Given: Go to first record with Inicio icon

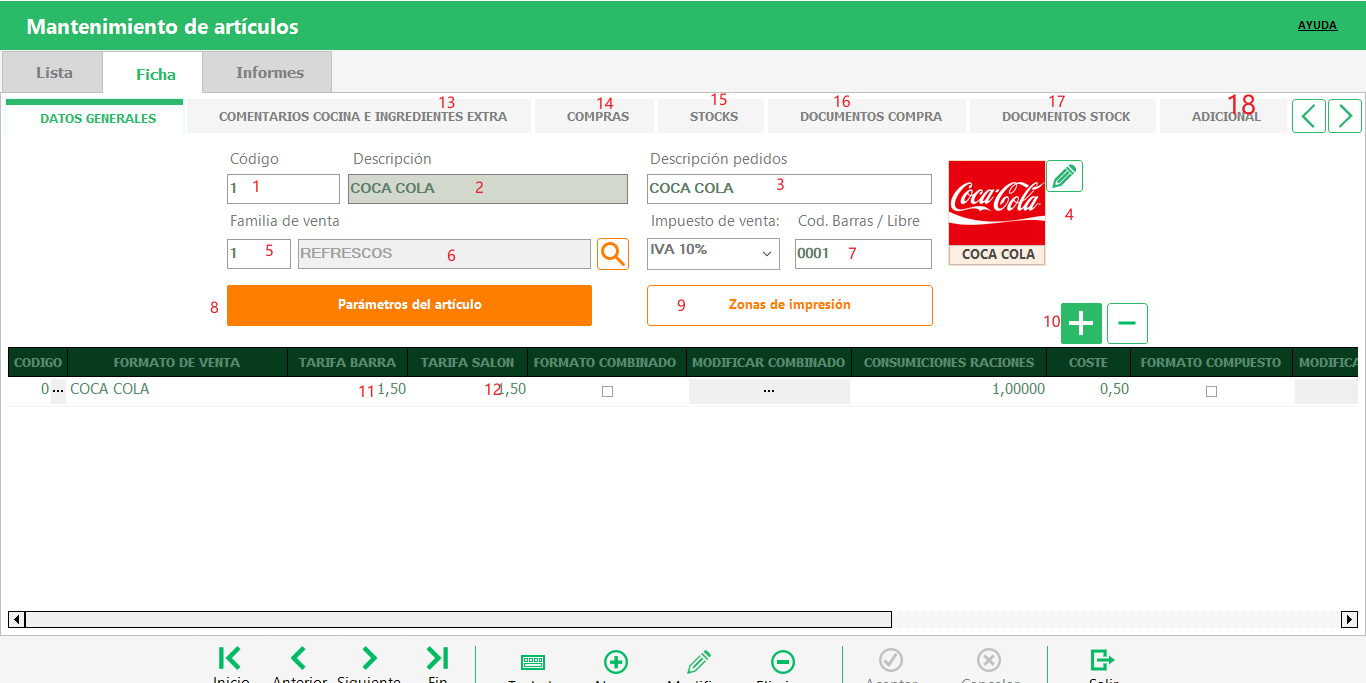Looking at the screenshot, I should click(230, 658).
